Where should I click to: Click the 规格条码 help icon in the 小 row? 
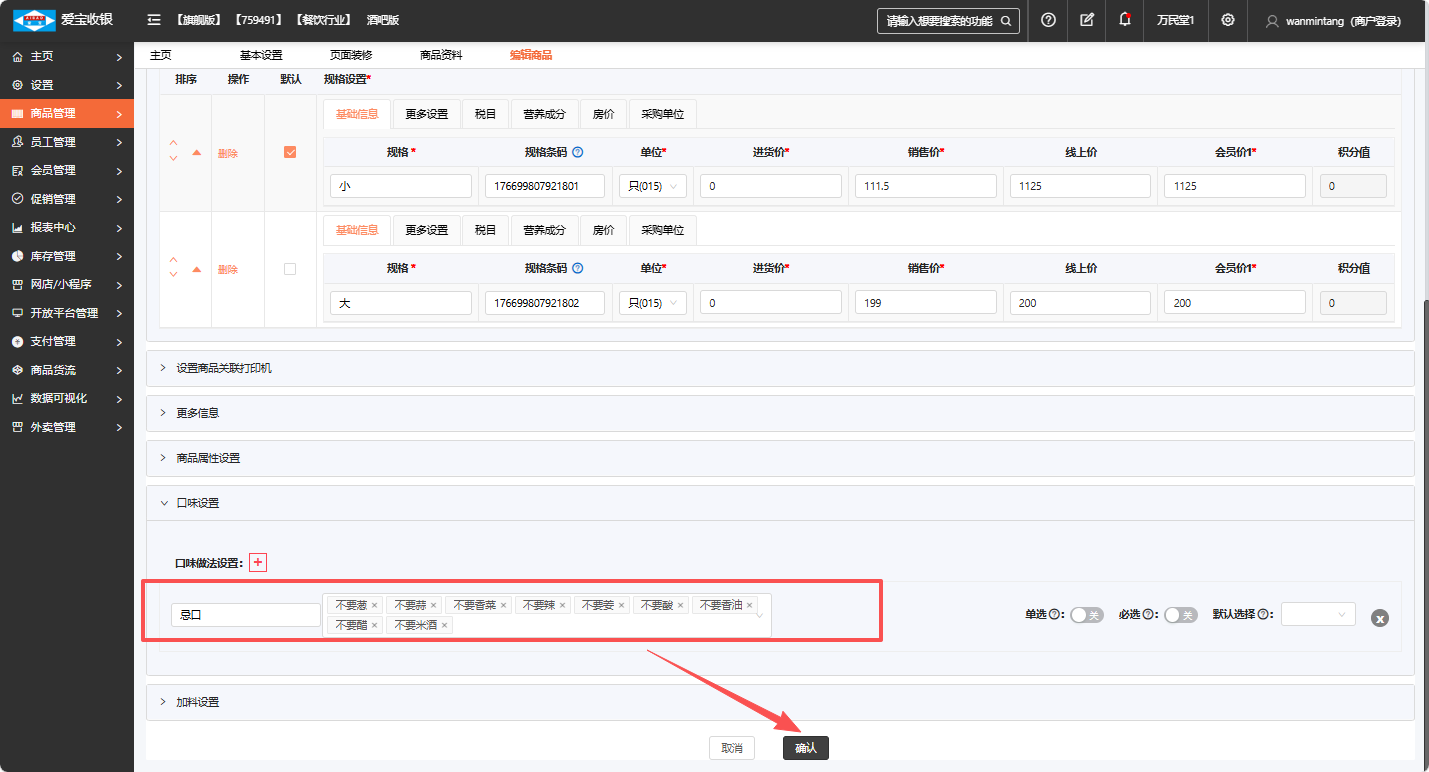click(577, 152)
